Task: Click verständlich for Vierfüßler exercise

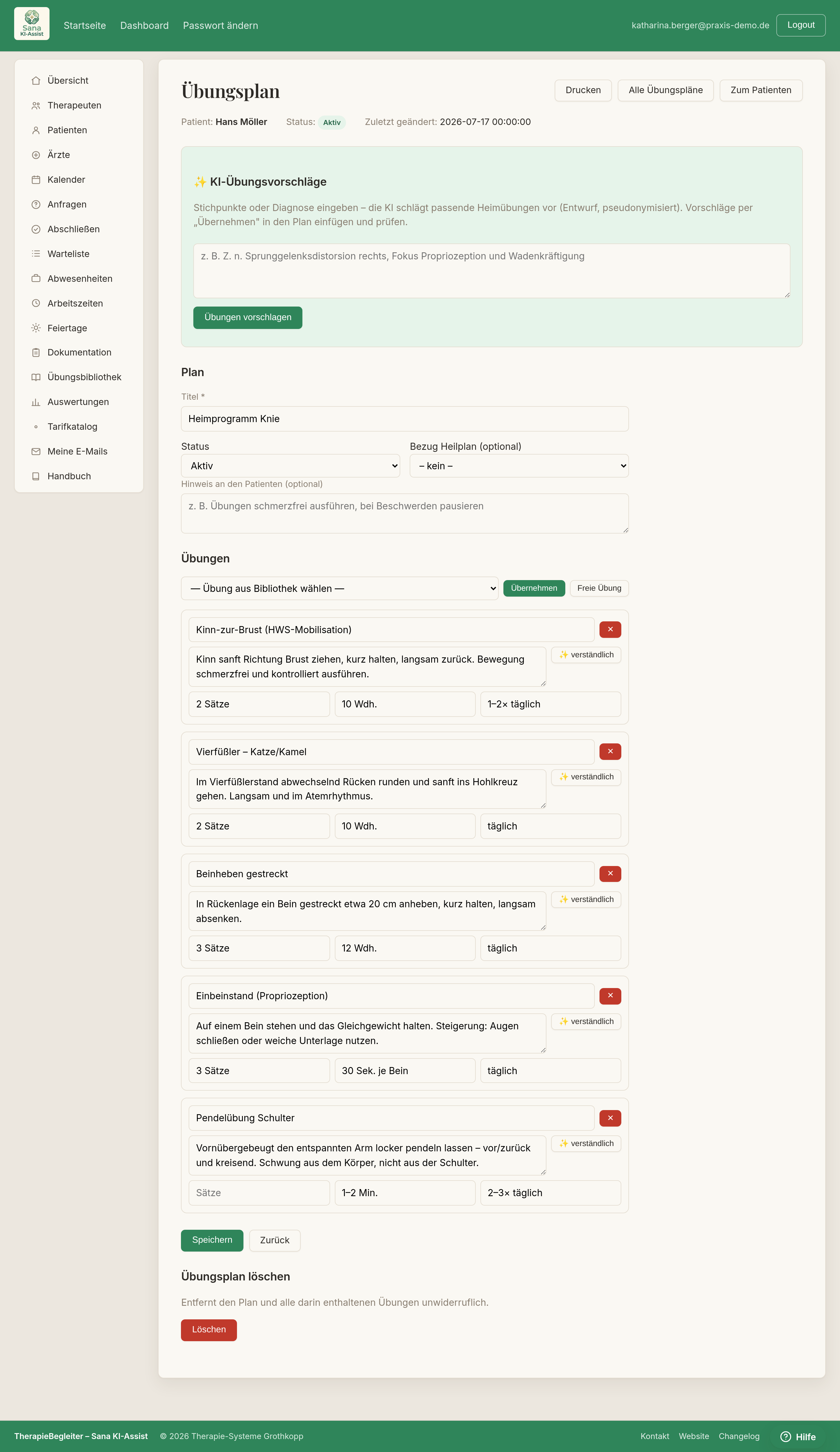Action: 586,777
